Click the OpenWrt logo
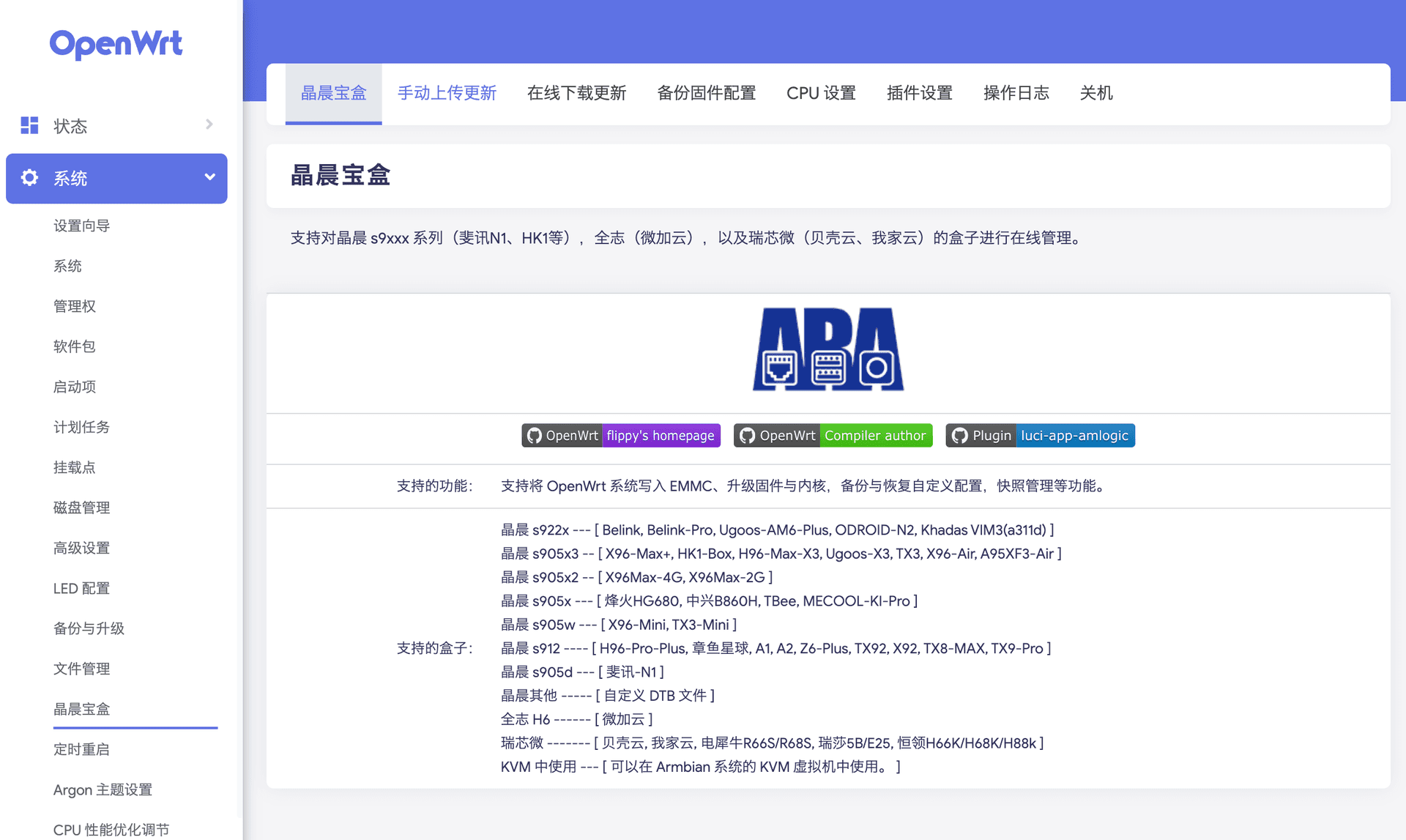Screen dimensions: 1406x840 116,44
